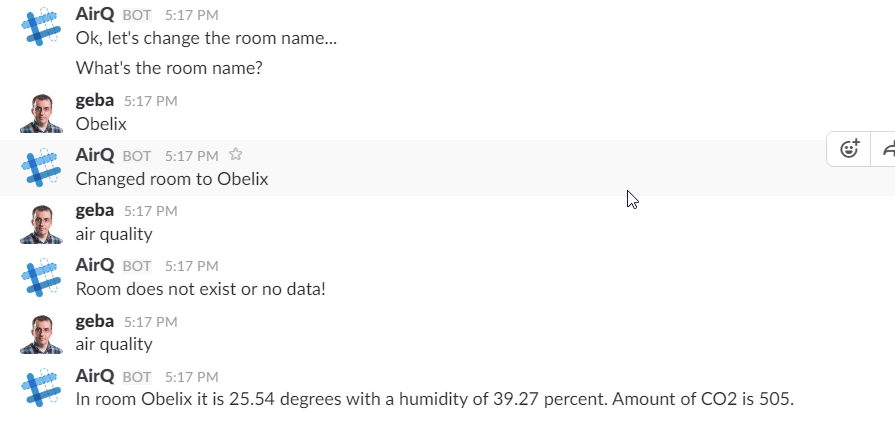Image resolution: width=895 pixels, height=422 pixels.
Task: Click AirQ avatar next to the CO2 reading message
Action: click(41, 388)
